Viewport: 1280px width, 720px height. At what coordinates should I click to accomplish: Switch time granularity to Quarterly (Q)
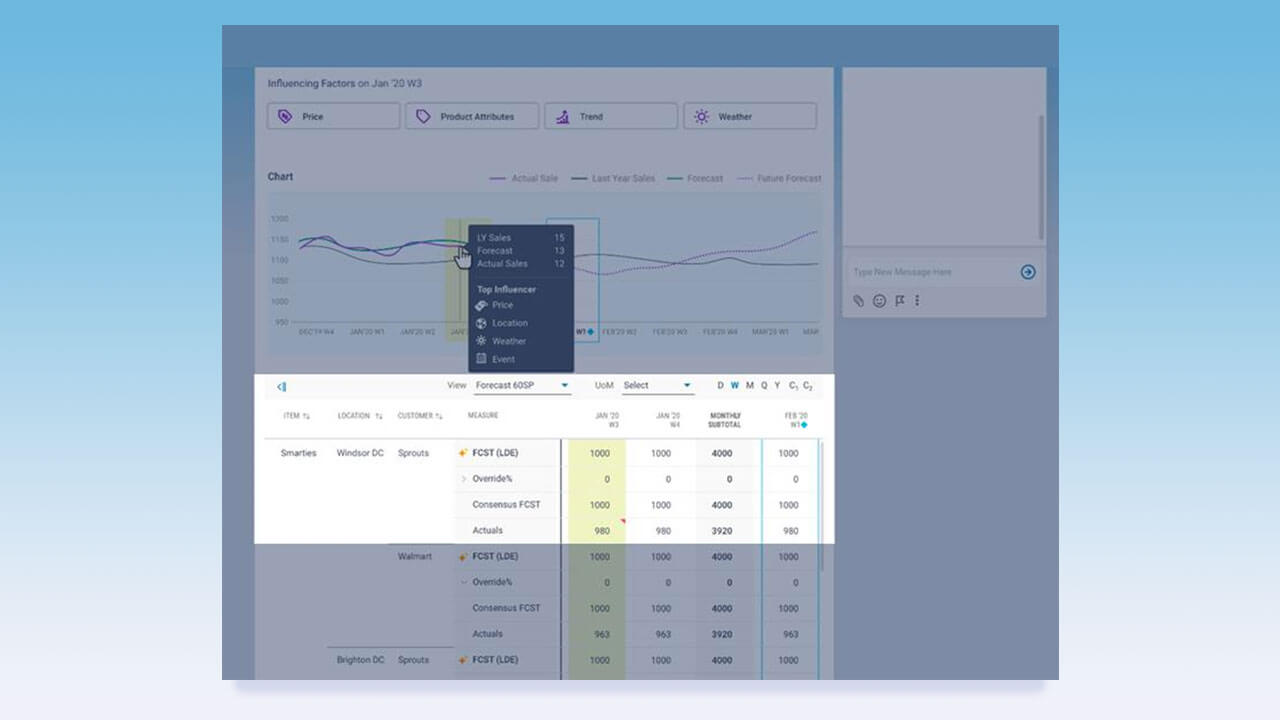click(x=764, y=385)
